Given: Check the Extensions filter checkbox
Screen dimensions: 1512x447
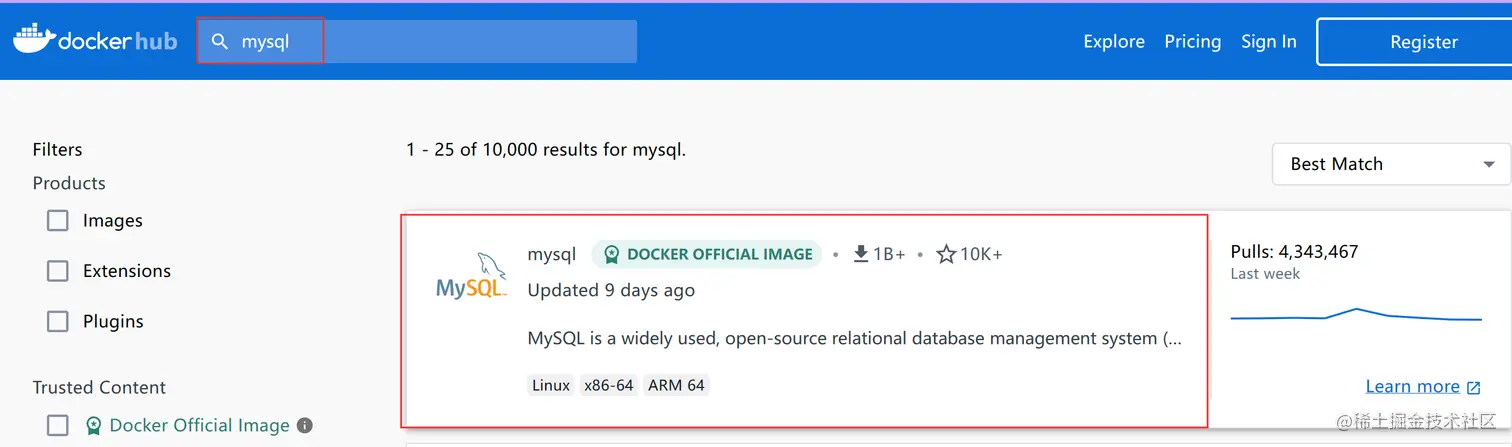Looking at the screenshot, I should (x=58, y=271).
